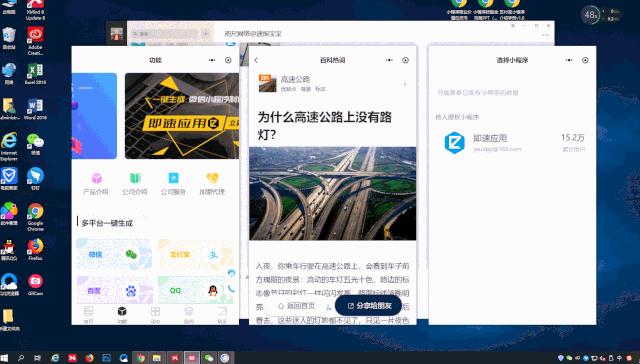Select the QQ platform card
Viewport: 640px width, 364px height.
tap(196, 290)
